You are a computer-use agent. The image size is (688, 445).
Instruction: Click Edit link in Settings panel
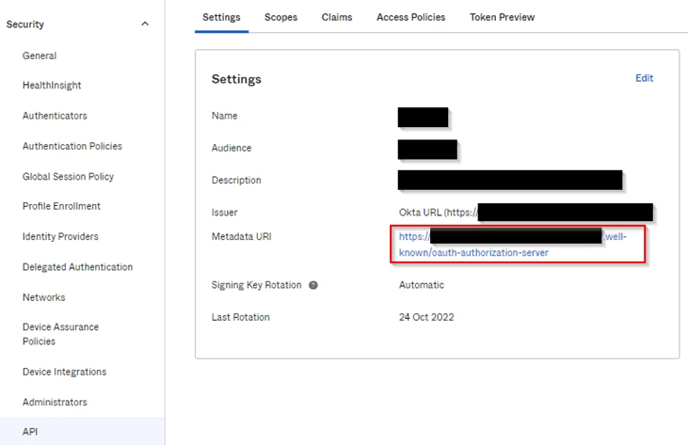644,78
